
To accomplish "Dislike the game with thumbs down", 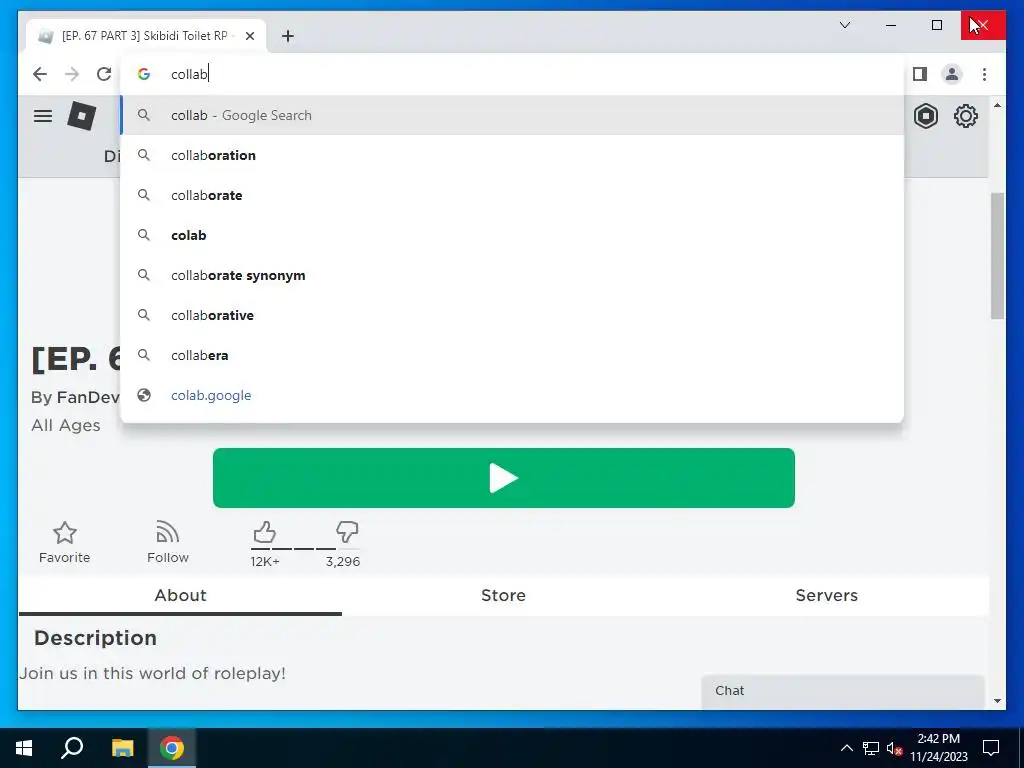I will coord(347,532).
